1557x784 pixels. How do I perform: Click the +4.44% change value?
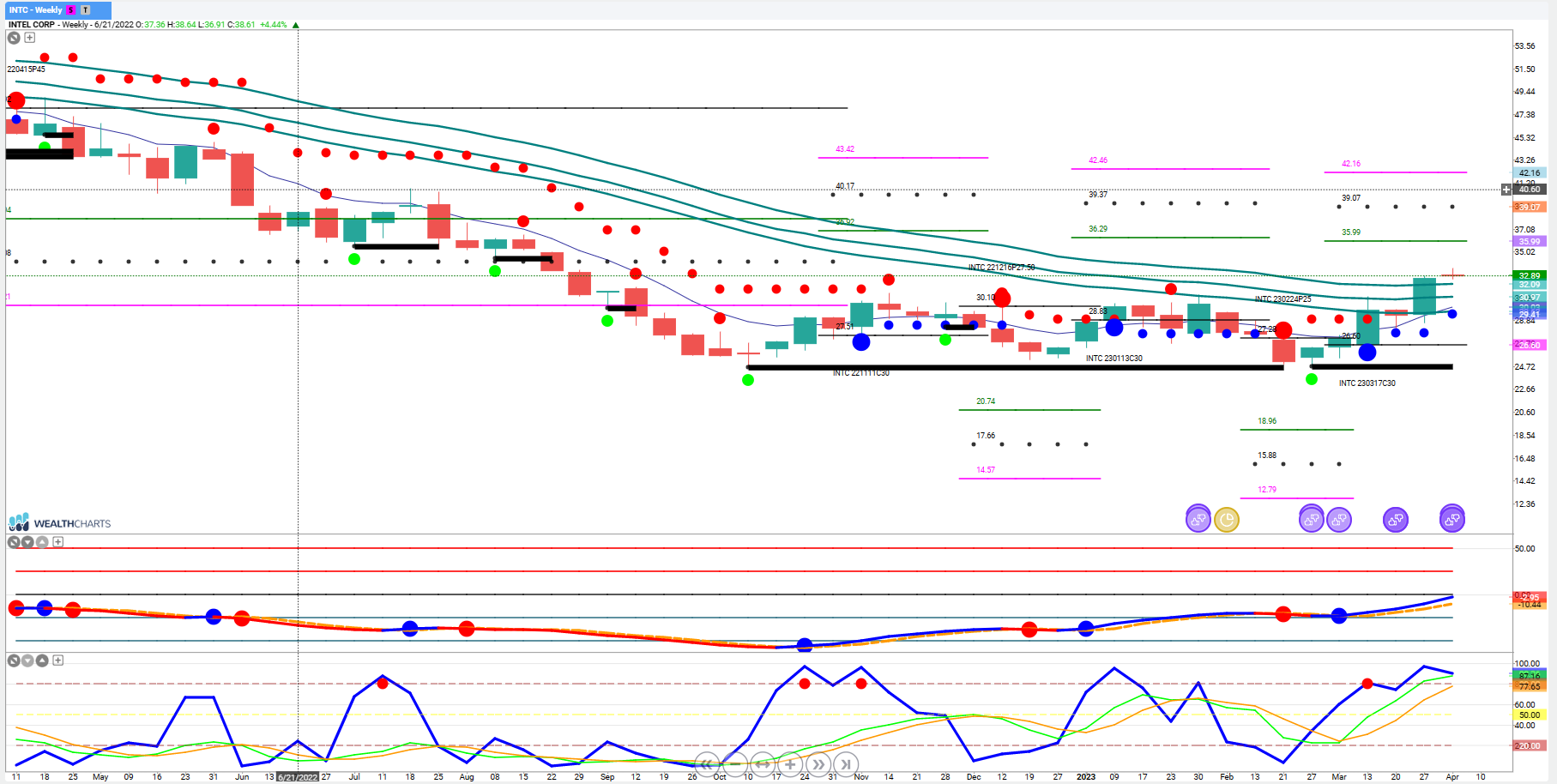(x=274, y=25)
